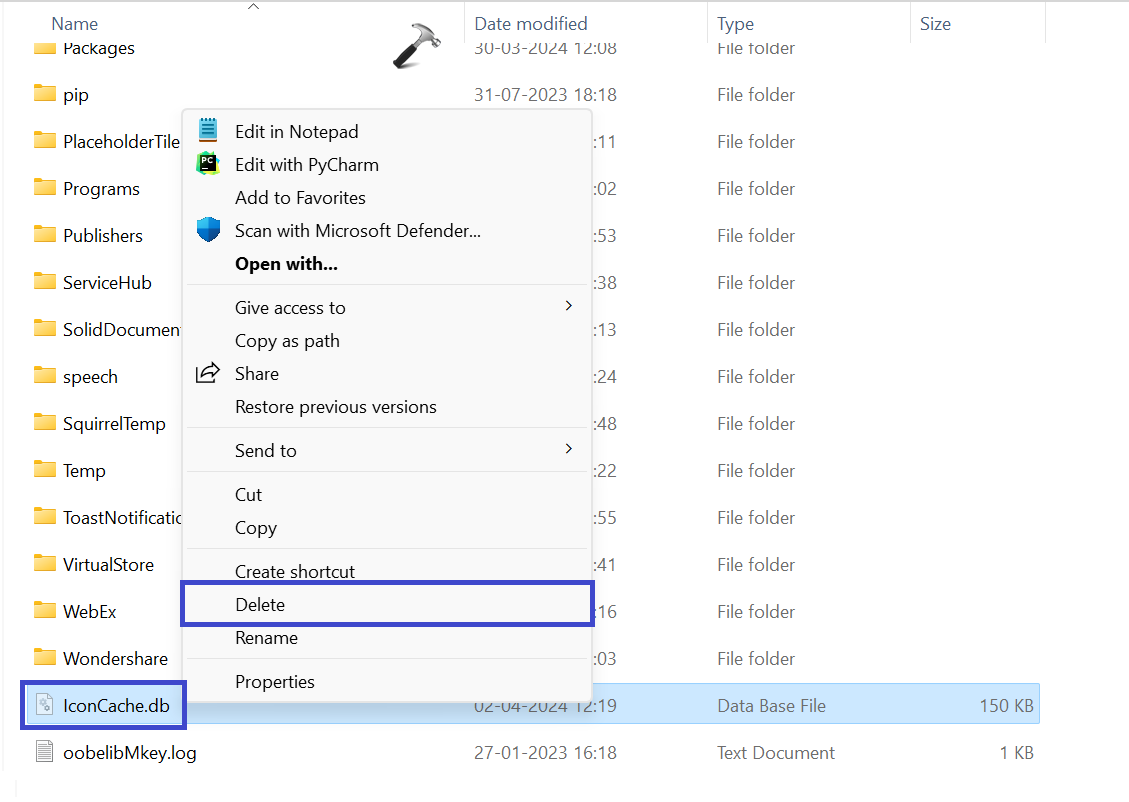
Task: Expand the Give access to submenu arrow
Action: (x=569, y=306)
